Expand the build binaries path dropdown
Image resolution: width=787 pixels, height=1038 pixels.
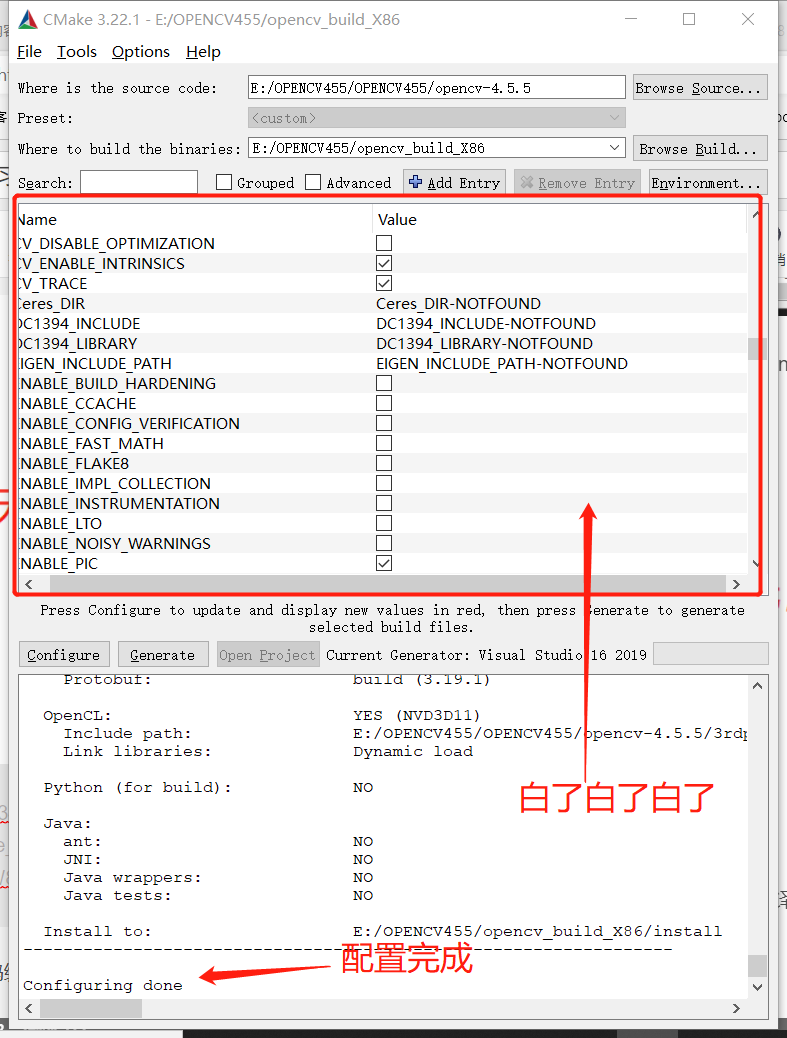[615, 148]
